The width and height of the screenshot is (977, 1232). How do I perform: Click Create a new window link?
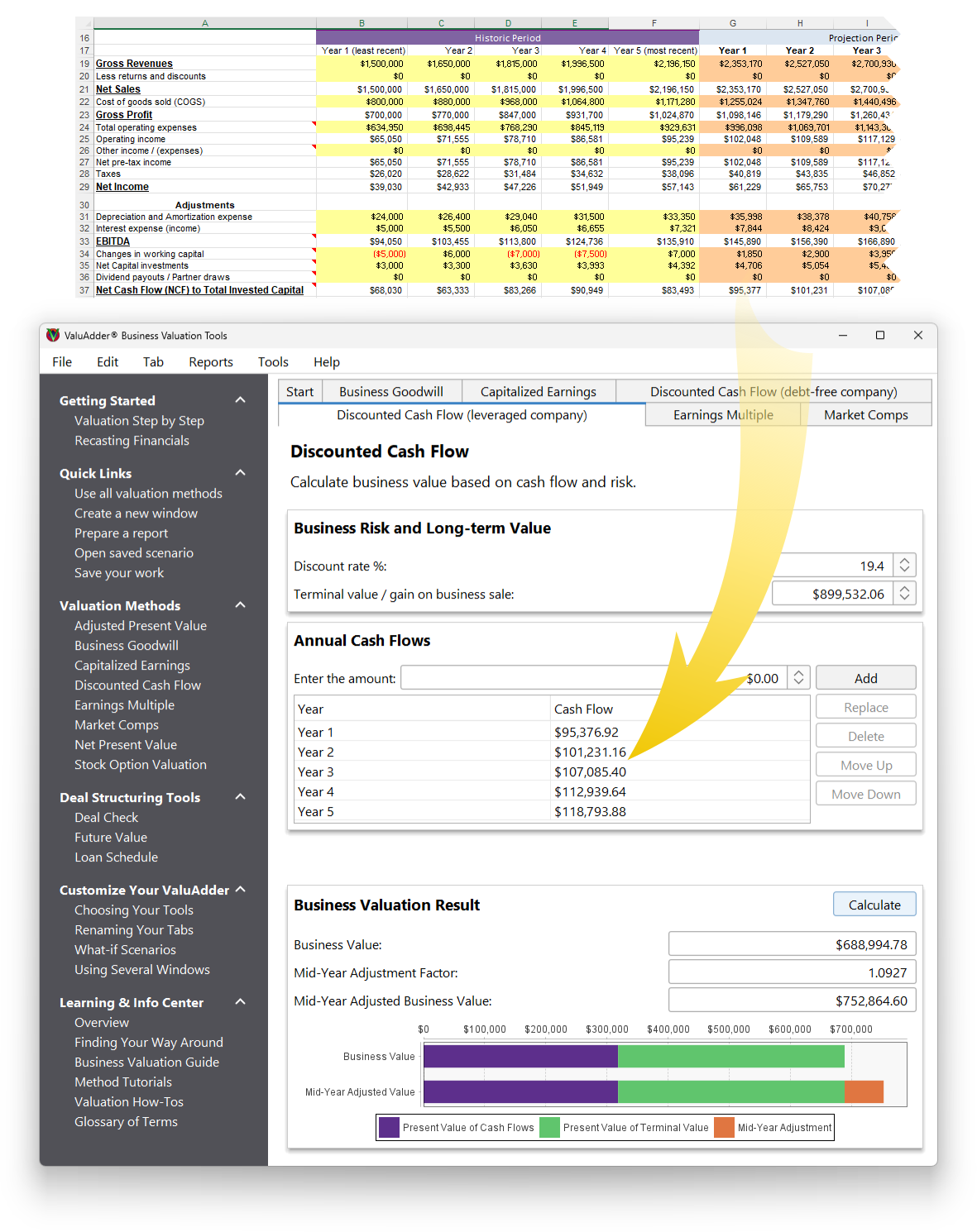pos(136,513)
